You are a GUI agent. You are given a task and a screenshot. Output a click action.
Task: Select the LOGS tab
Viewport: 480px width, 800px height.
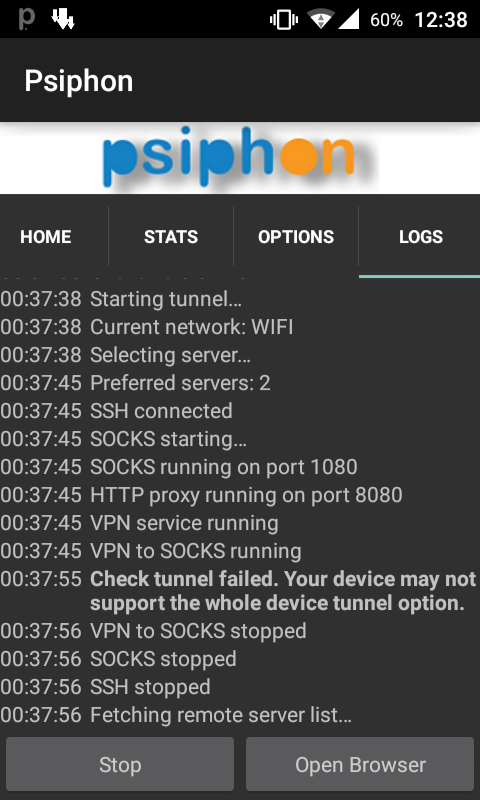[x=421, y=237]
